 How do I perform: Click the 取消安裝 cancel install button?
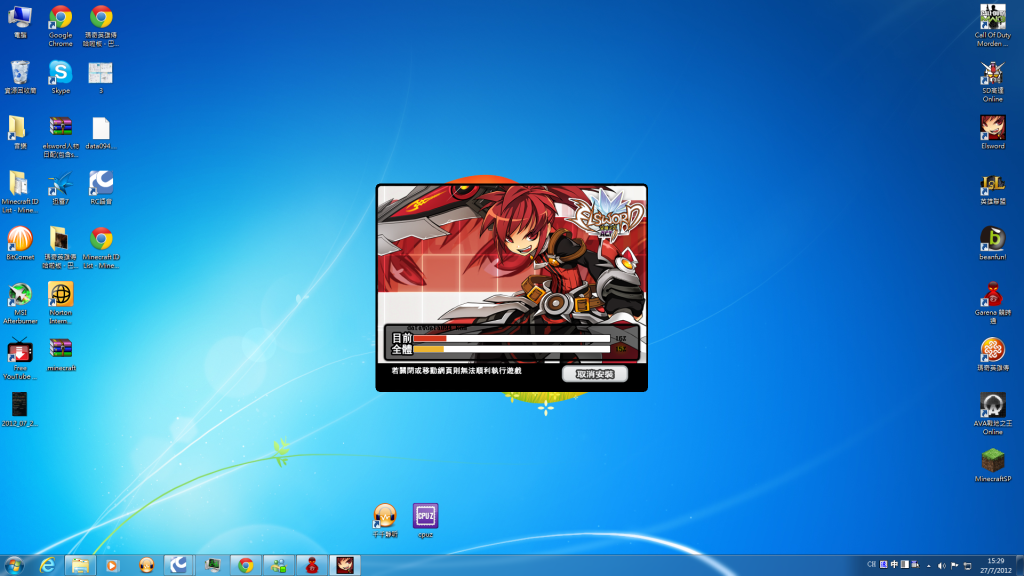(594, 374)
